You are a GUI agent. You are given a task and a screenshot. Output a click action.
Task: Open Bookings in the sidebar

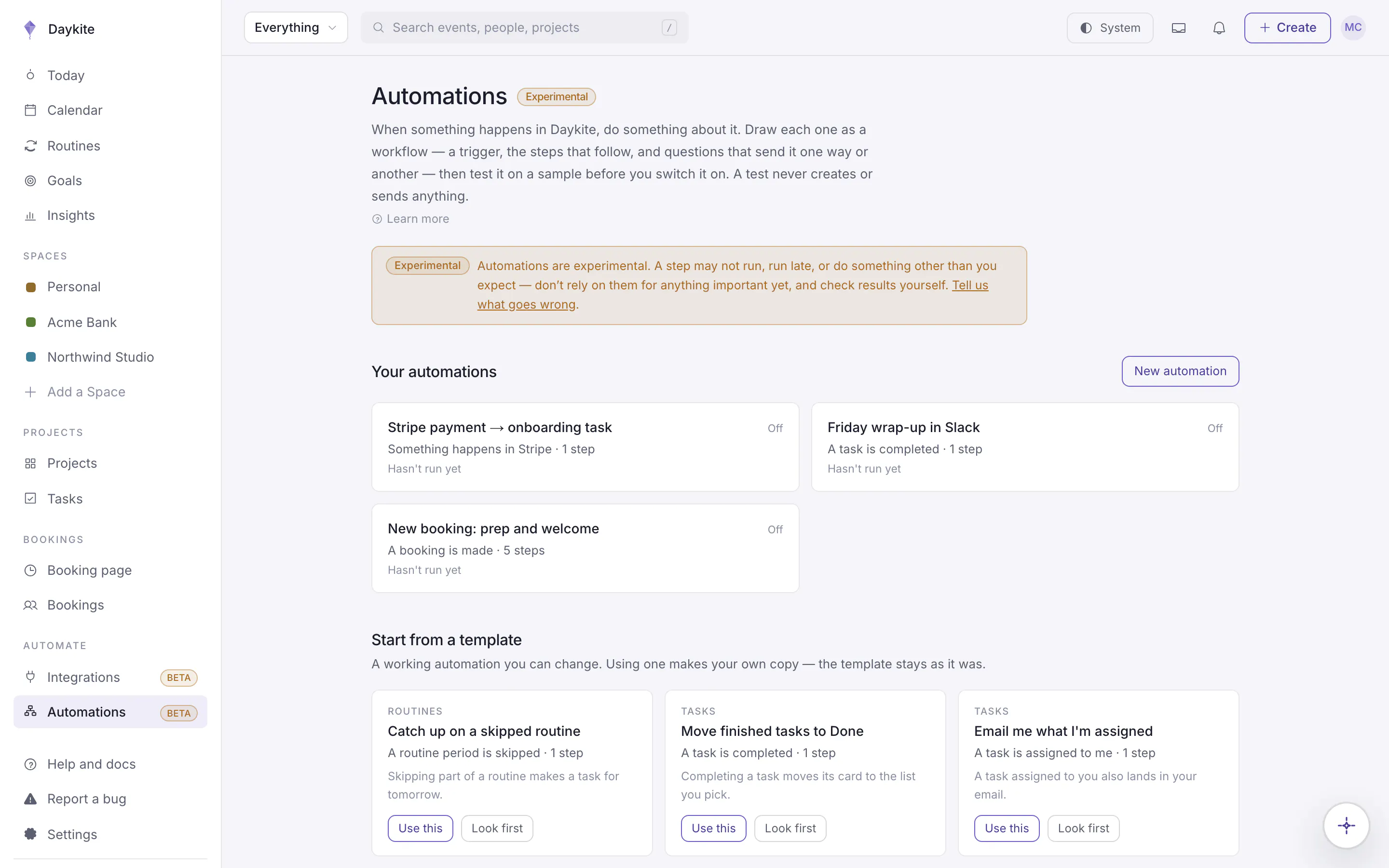click(110, 605)
